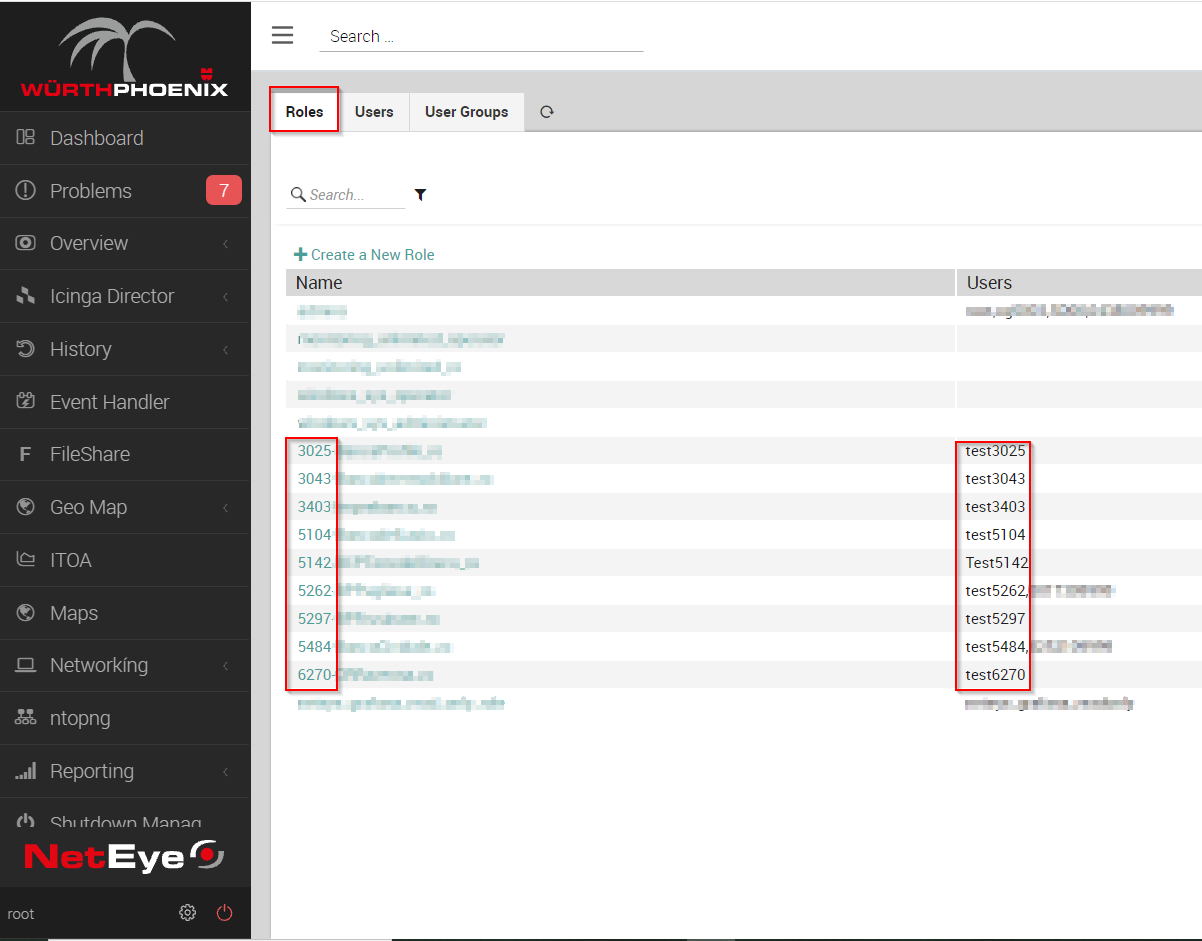
Task: Open the filter options next to role search
Action: click(420, 195)
